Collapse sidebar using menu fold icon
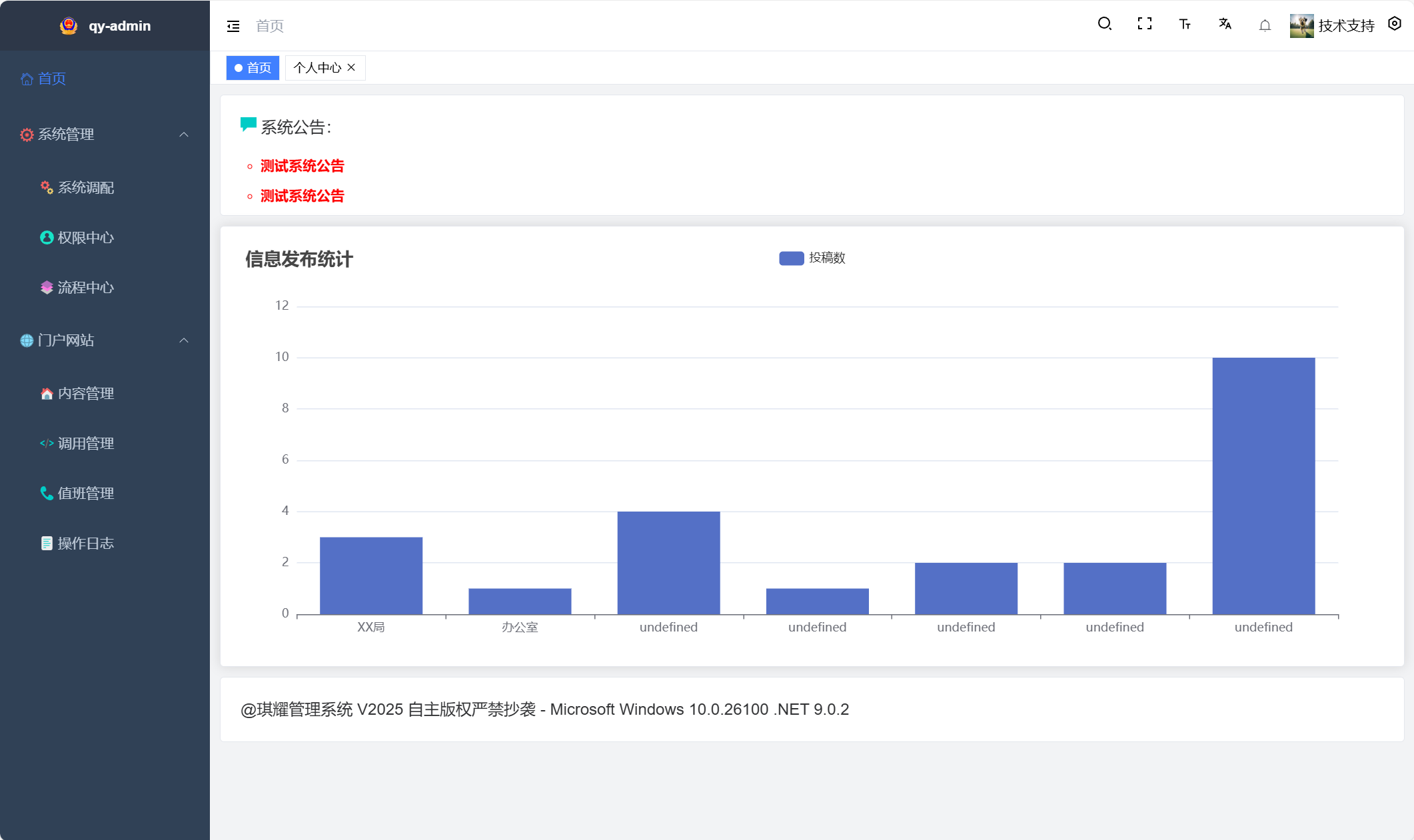 (x=233, y=26)
